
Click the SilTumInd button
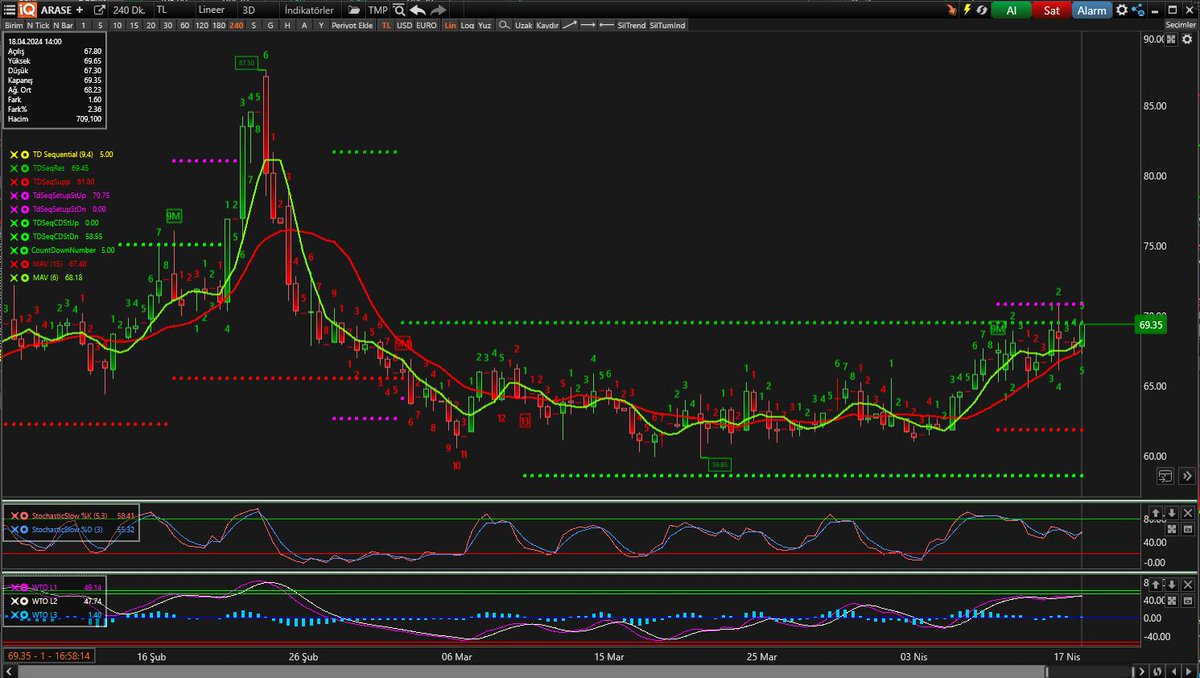668,25
